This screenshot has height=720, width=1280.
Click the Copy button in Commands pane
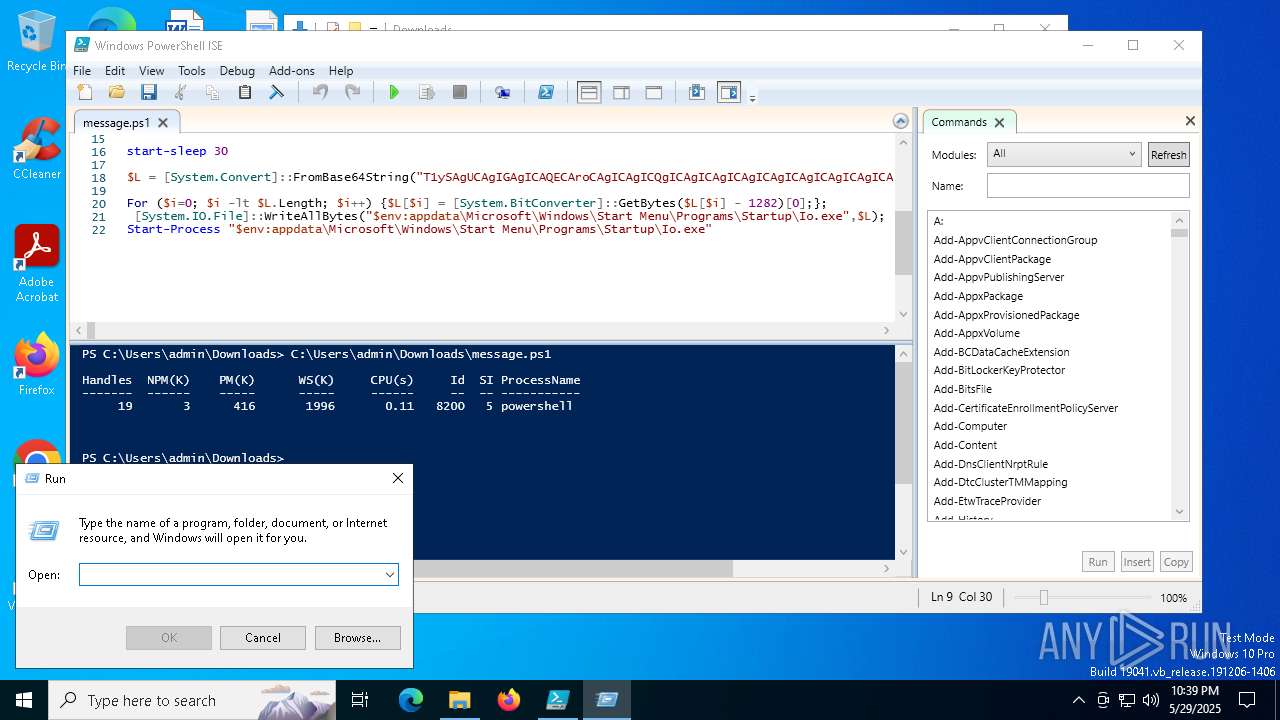1176,562
